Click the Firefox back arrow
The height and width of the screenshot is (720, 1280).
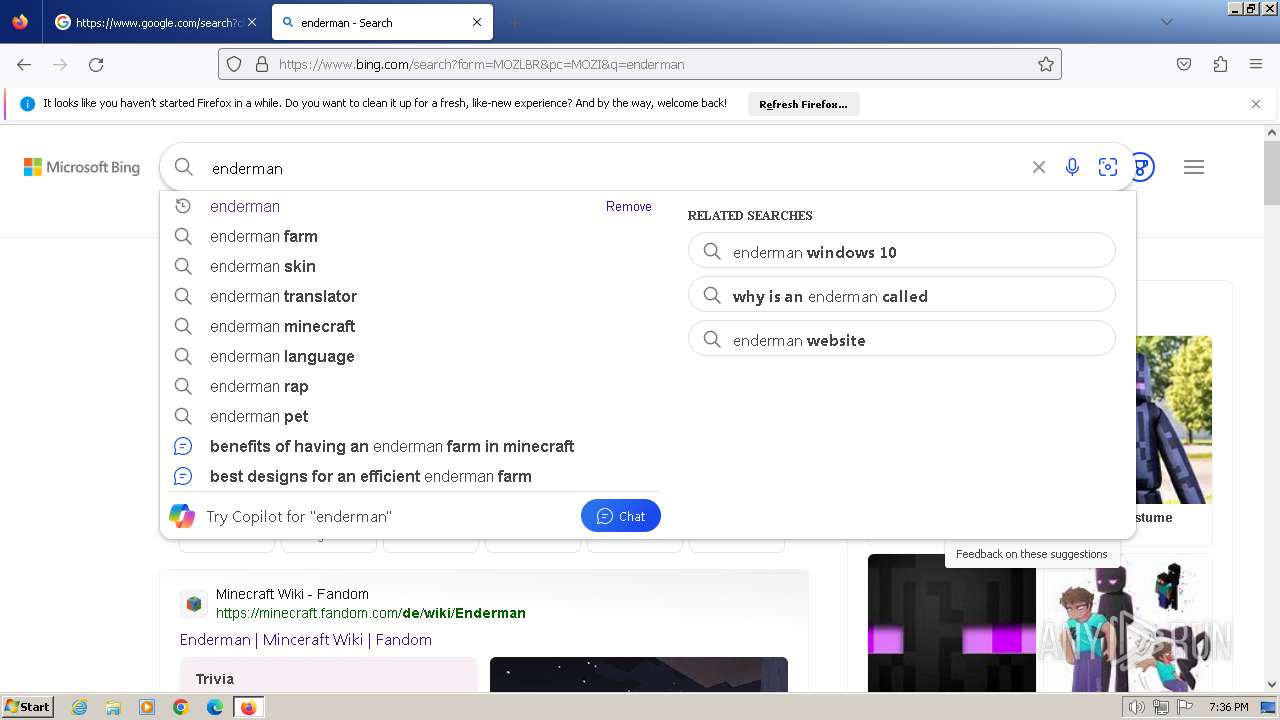pos(24,64)
